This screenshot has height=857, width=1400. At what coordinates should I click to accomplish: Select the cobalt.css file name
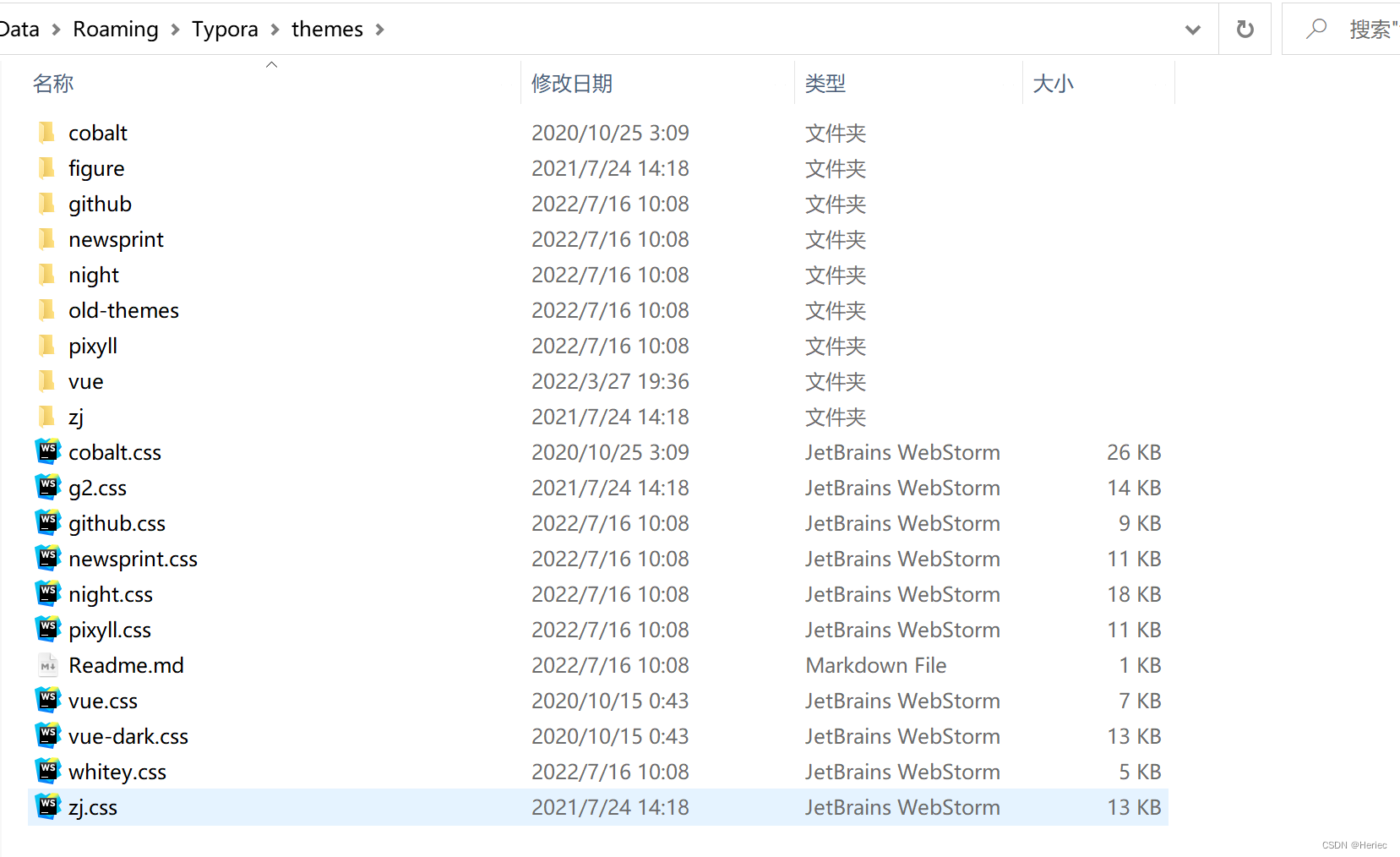click(115, 452)
